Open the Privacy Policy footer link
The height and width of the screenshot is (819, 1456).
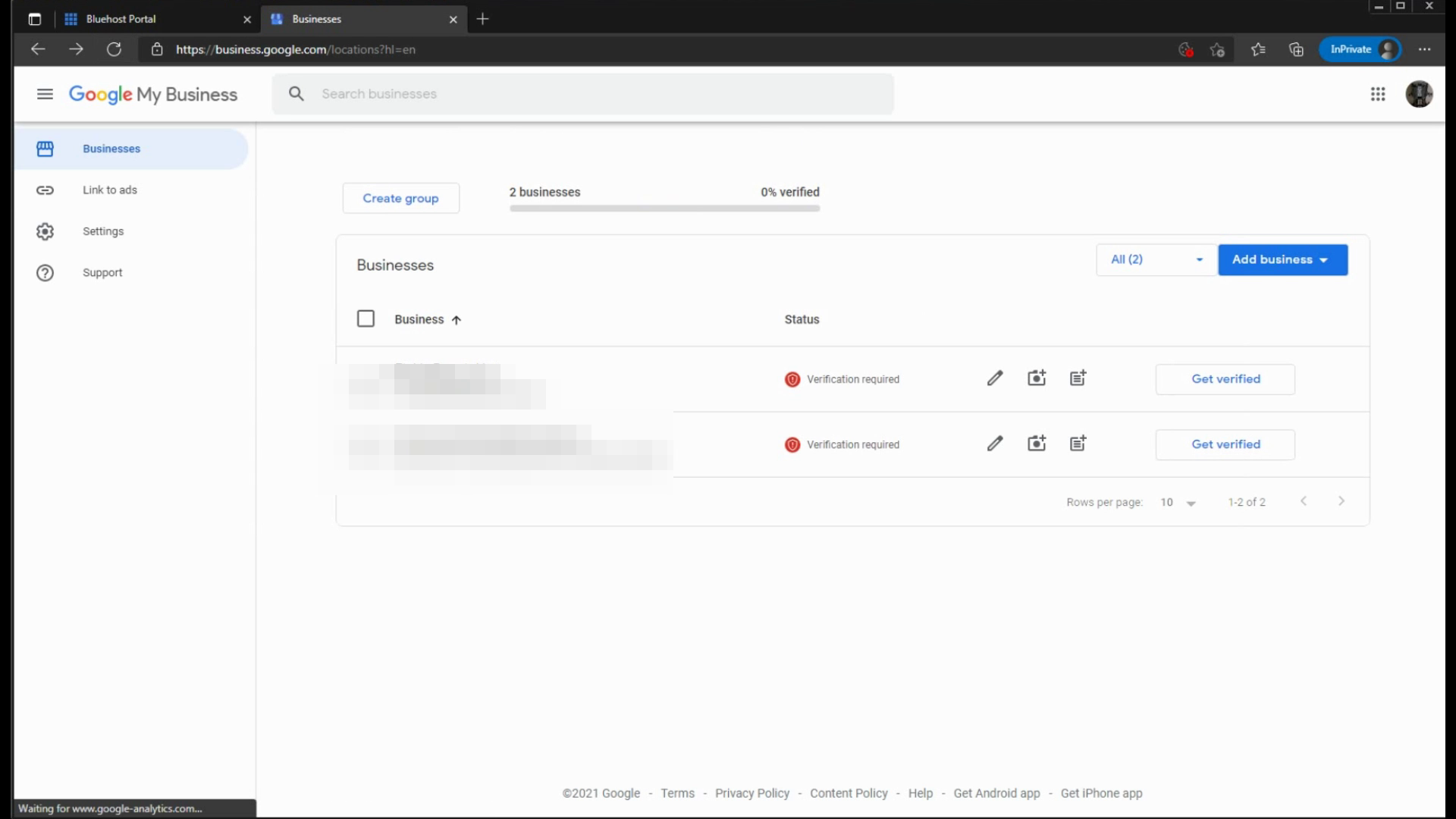click(x=752, y=793)
